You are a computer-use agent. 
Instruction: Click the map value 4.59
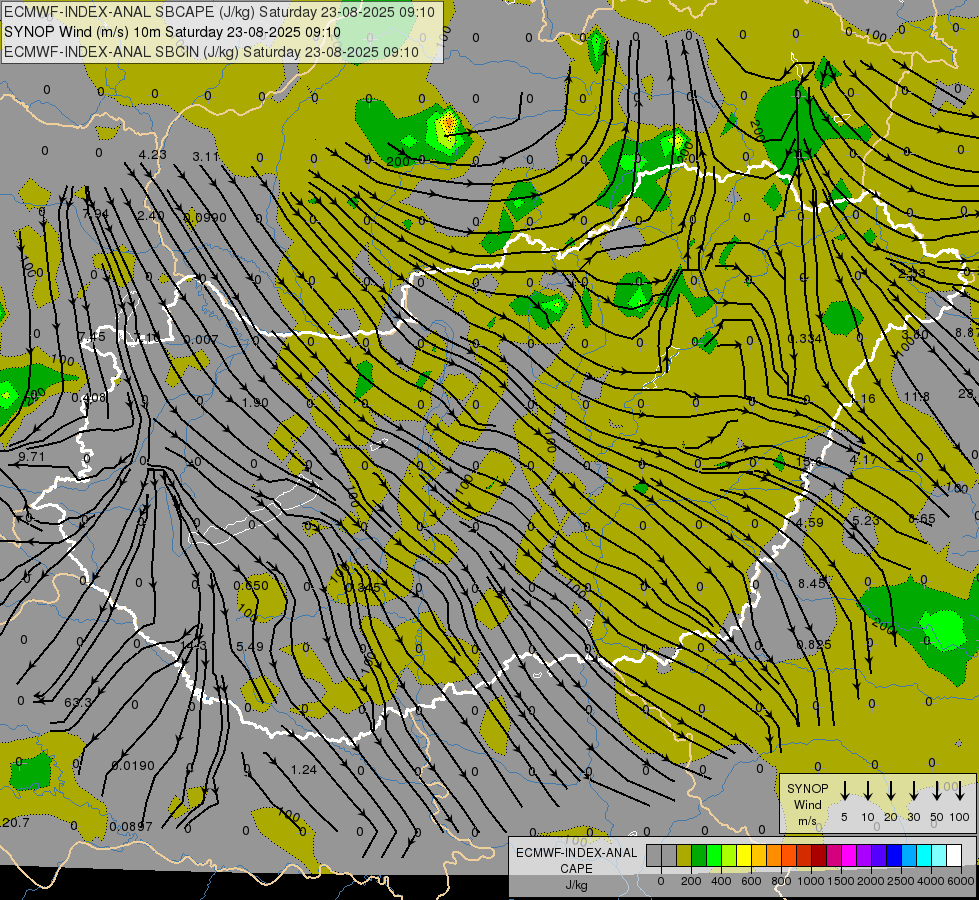click(x=809, y=522)
